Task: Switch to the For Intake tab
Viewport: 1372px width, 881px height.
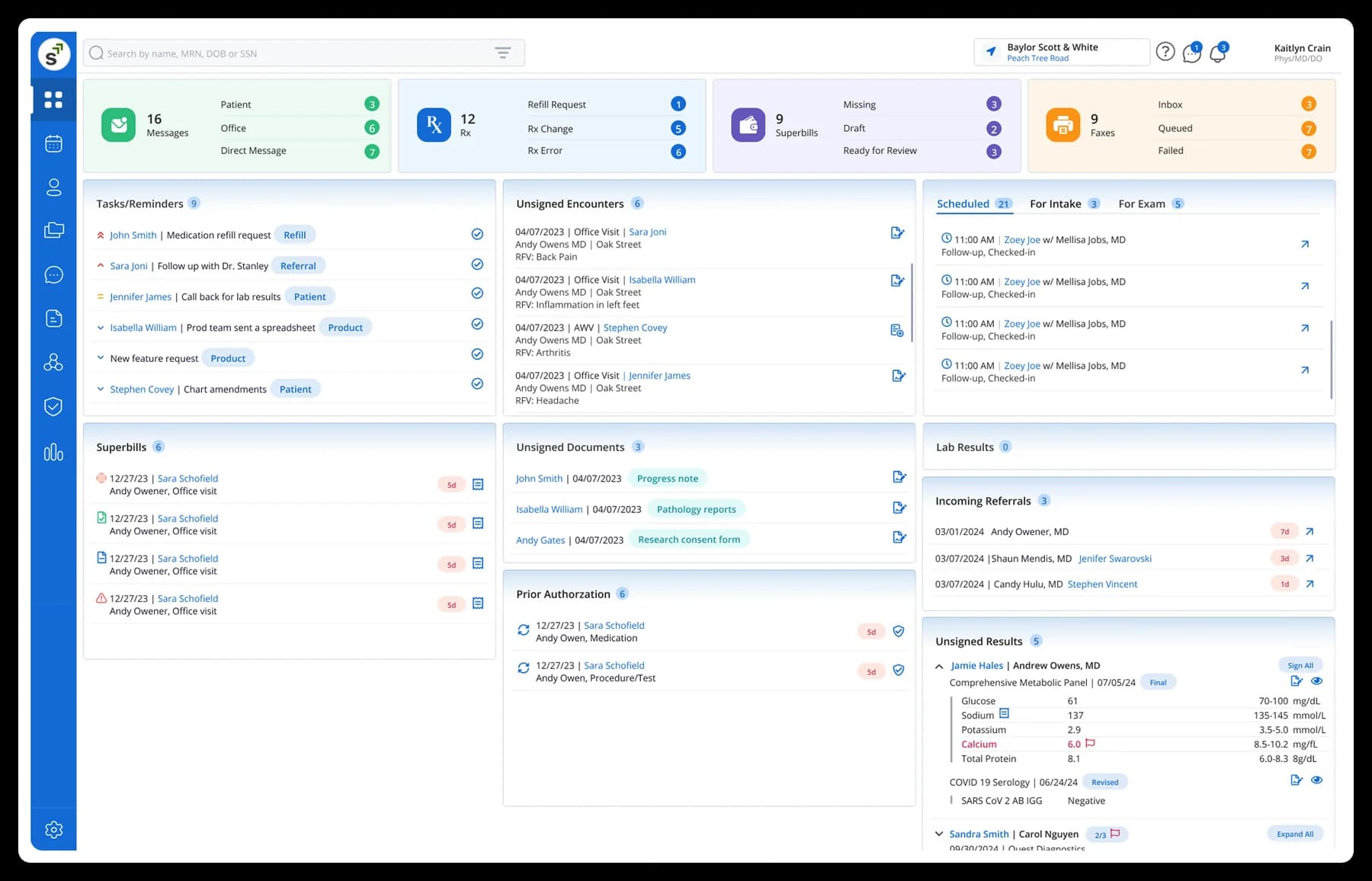Action: coord(1064,203)
